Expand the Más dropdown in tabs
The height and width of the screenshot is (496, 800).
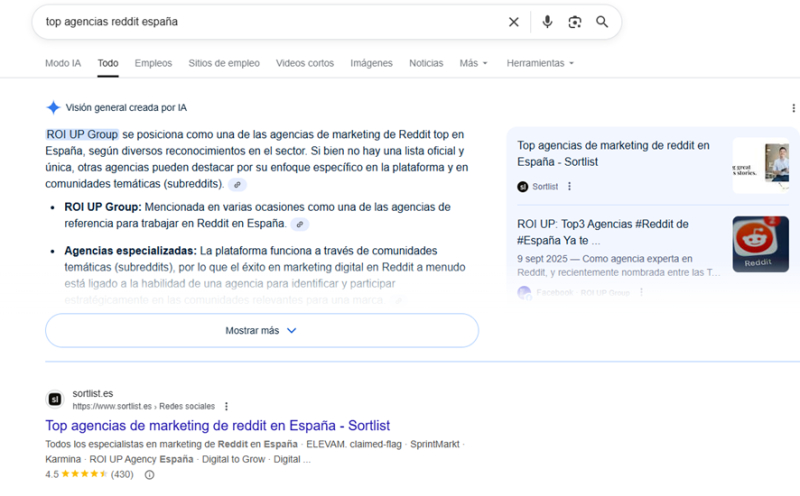[473, 63]
